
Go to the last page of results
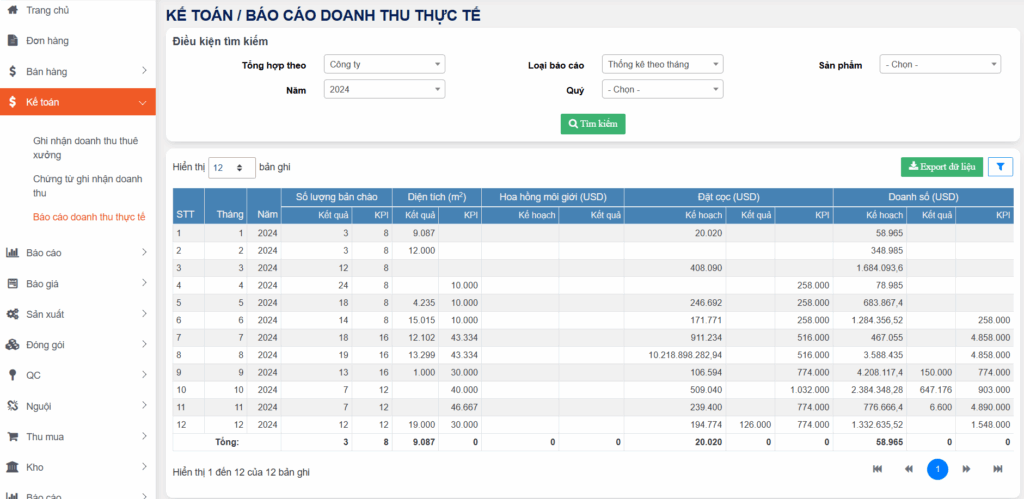coord(997,469)
